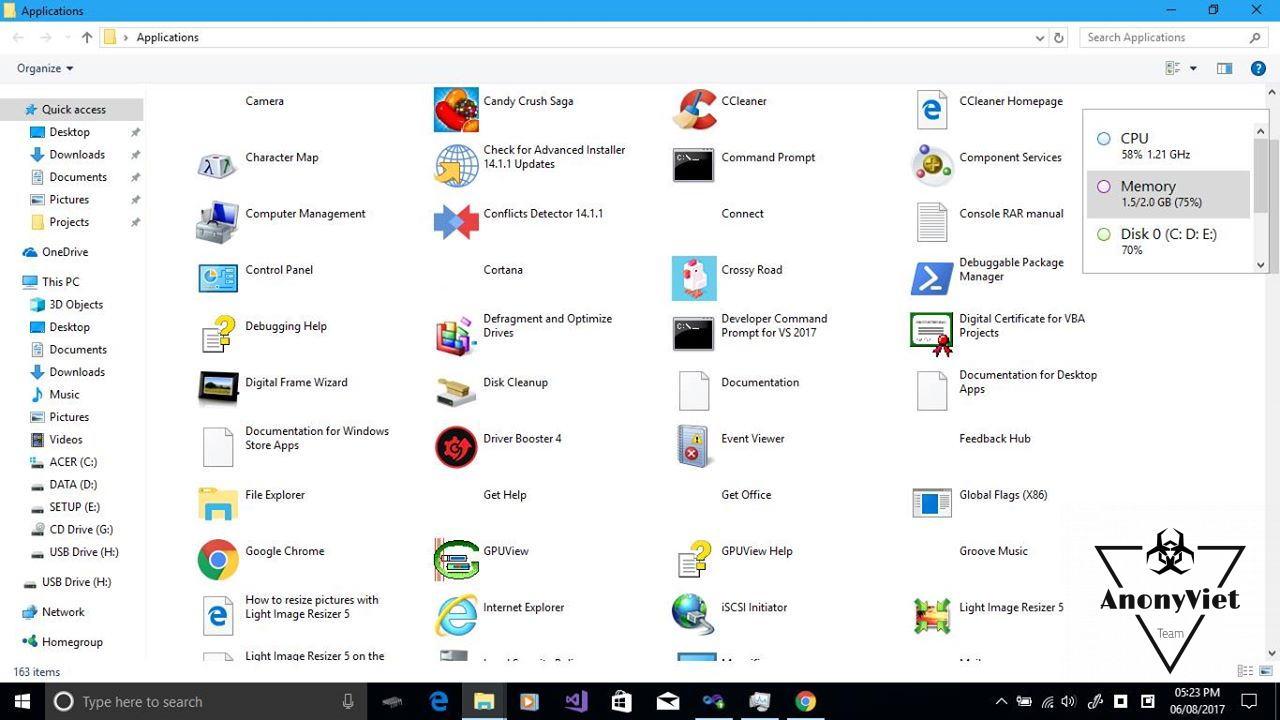Image resolution: width=1280 pixels, height=720 pixels.
Task: Select the Internet Explorer icon
Action: point(455,615)
